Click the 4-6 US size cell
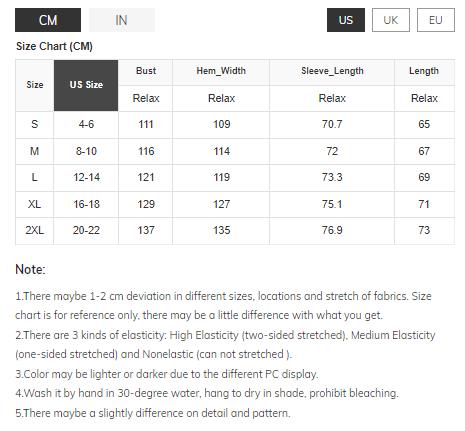465x431 pixels. coord(86,124)
